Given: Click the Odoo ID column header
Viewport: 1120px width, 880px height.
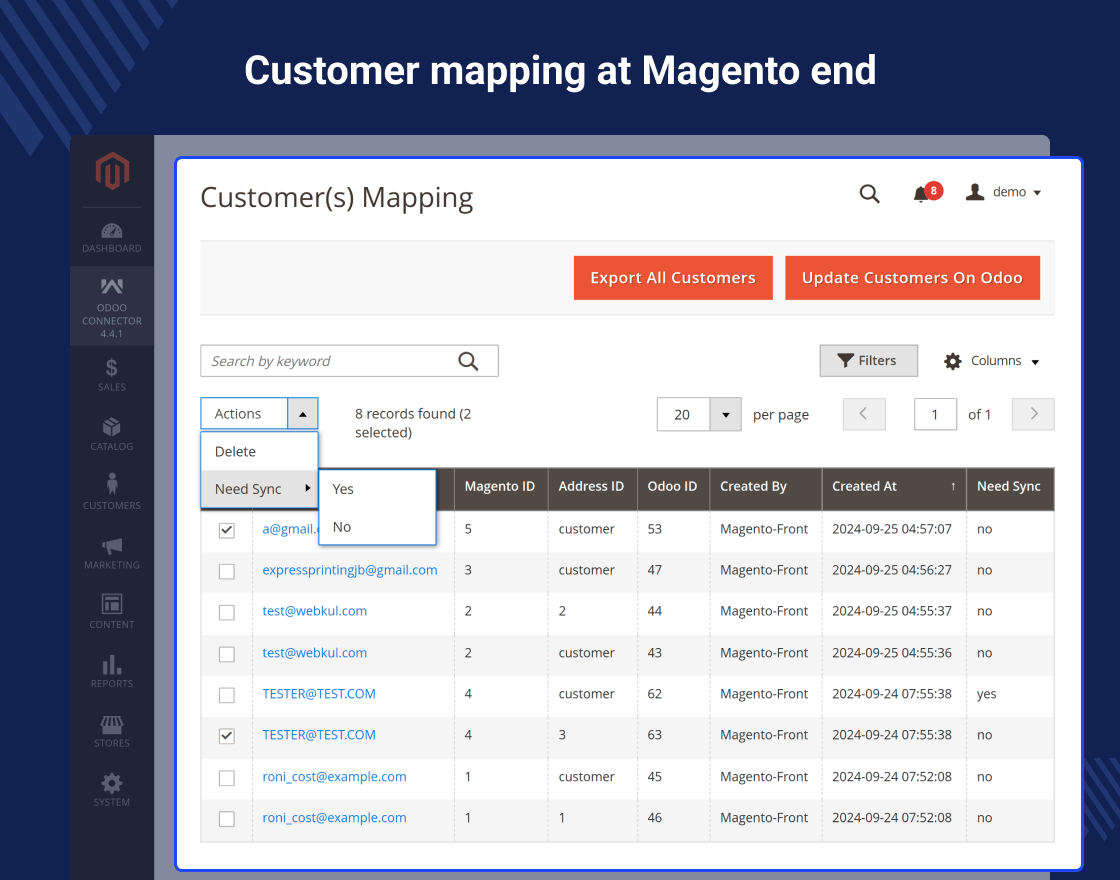Looking at the screenshot, I should (673, 487).
